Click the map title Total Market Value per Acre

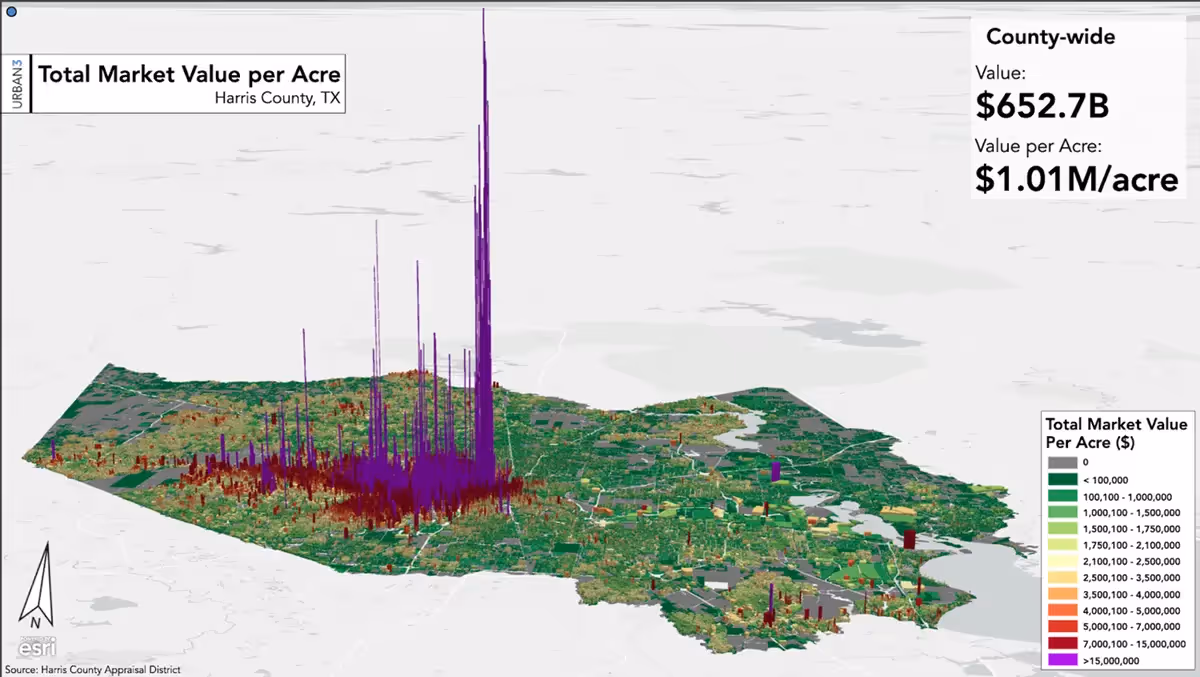189,74
